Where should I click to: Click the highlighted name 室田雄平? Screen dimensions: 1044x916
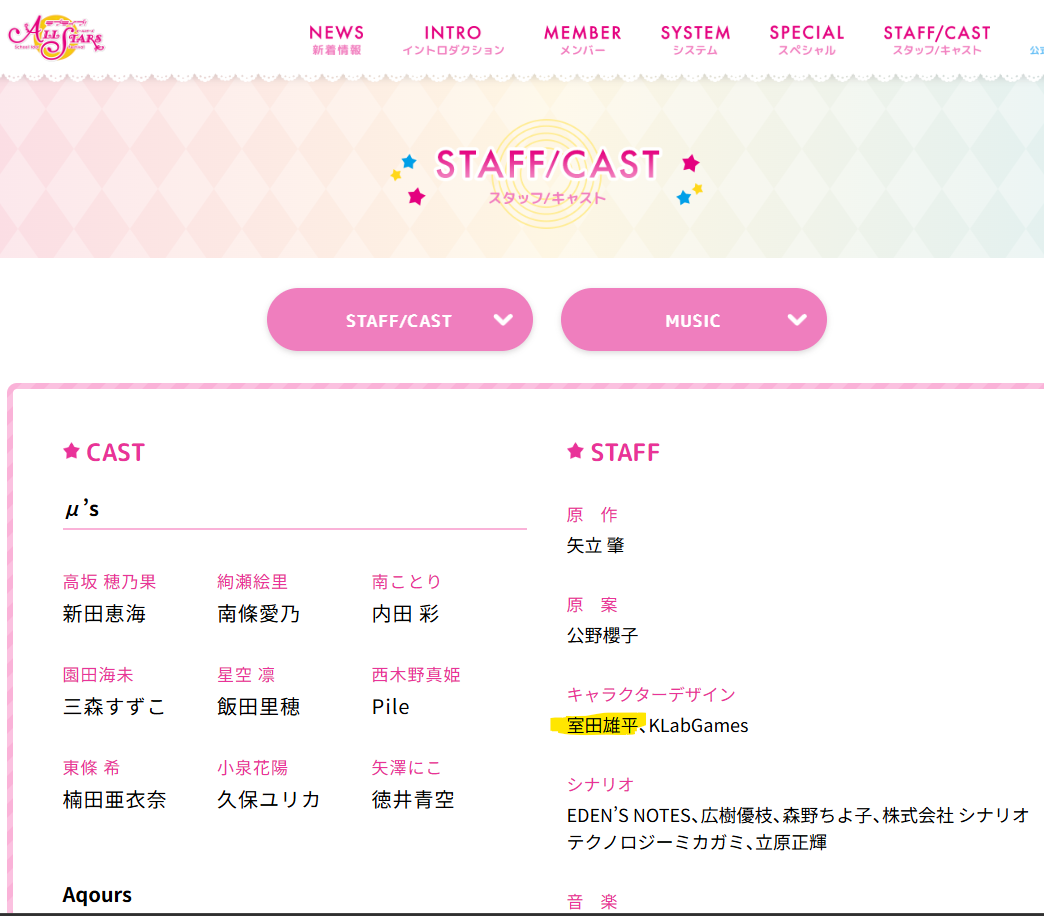pos(602,726)
